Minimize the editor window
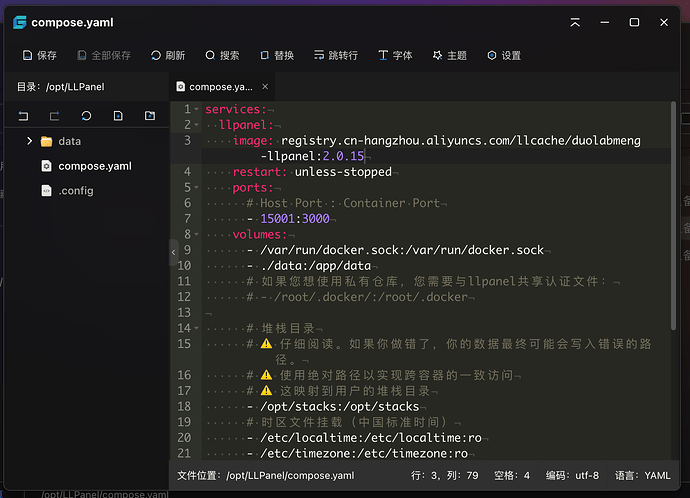The height and width of the screenshot is (498, 690). tap(605, 22)
